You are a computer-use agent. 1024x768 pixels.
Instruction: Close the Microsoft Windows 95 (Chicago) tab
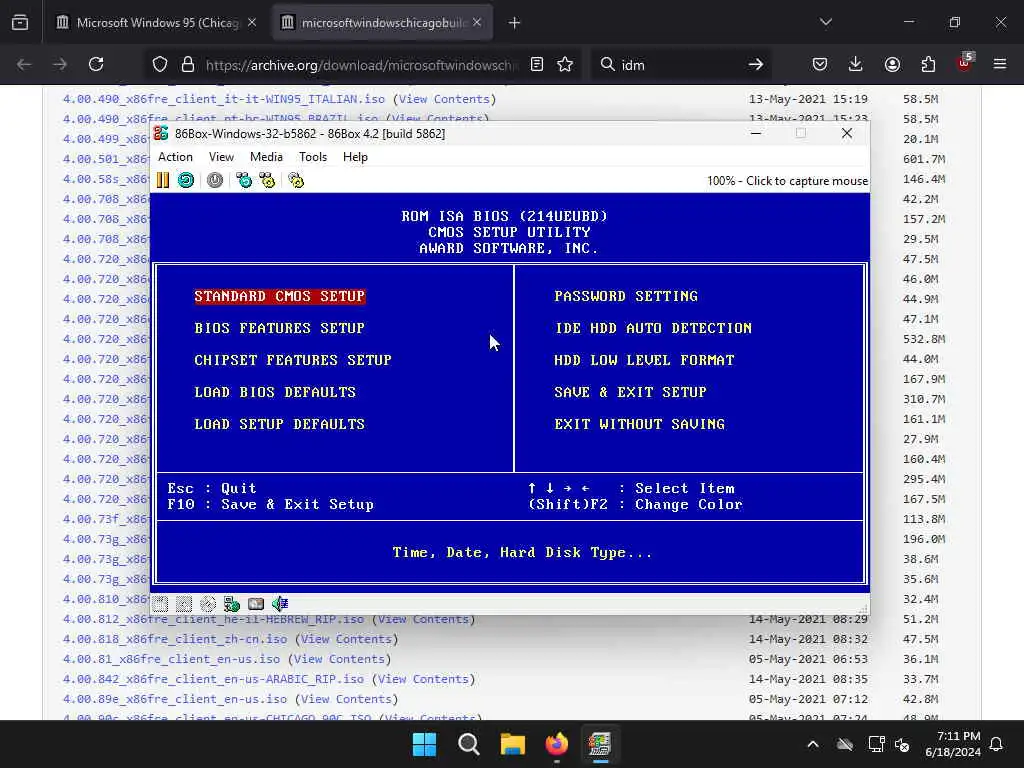click(x=252, y=23)
